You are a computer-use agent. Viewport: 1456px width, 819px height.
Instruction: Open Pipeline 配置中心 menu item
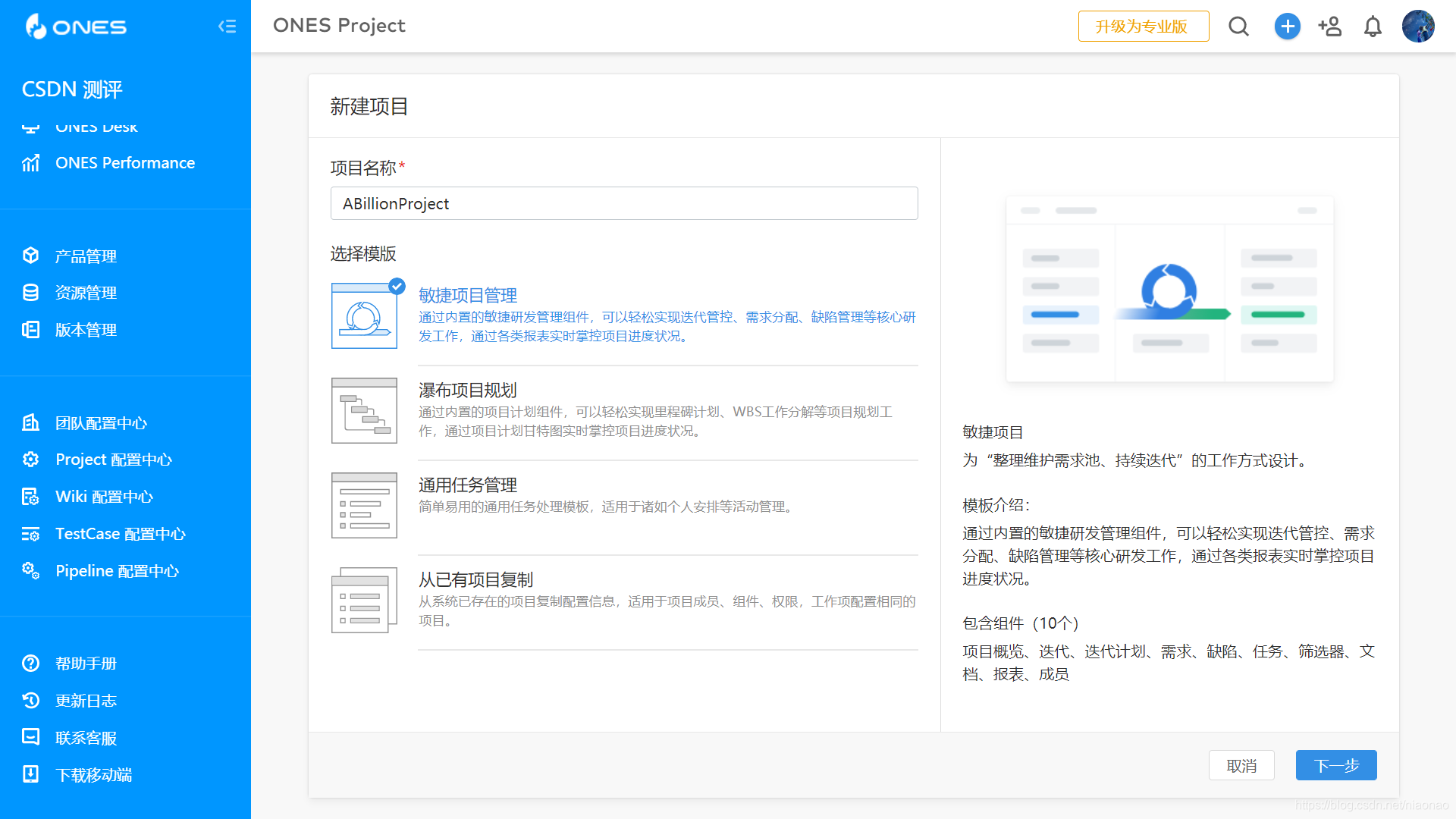(x=117, y=571)
